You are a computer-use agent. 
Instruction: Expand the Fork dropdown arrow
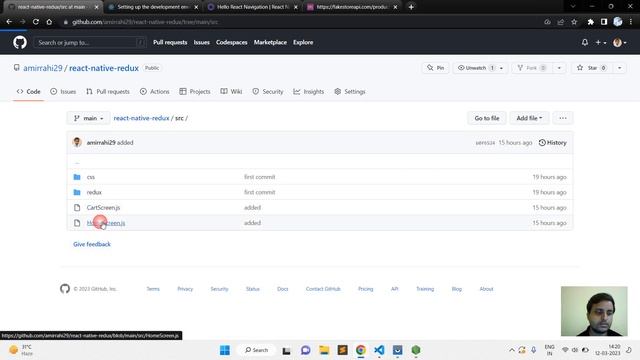point(559,68)
